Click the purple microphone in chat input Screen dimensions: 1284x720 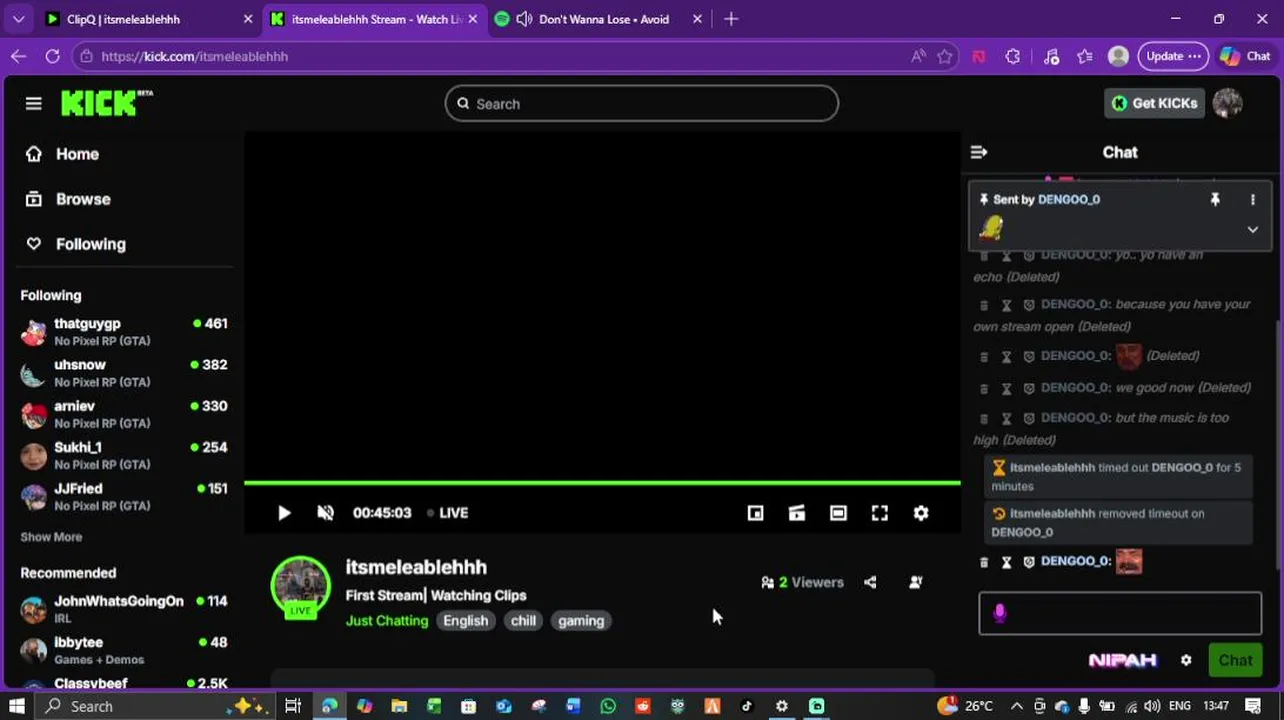(x=1000, y=613)
